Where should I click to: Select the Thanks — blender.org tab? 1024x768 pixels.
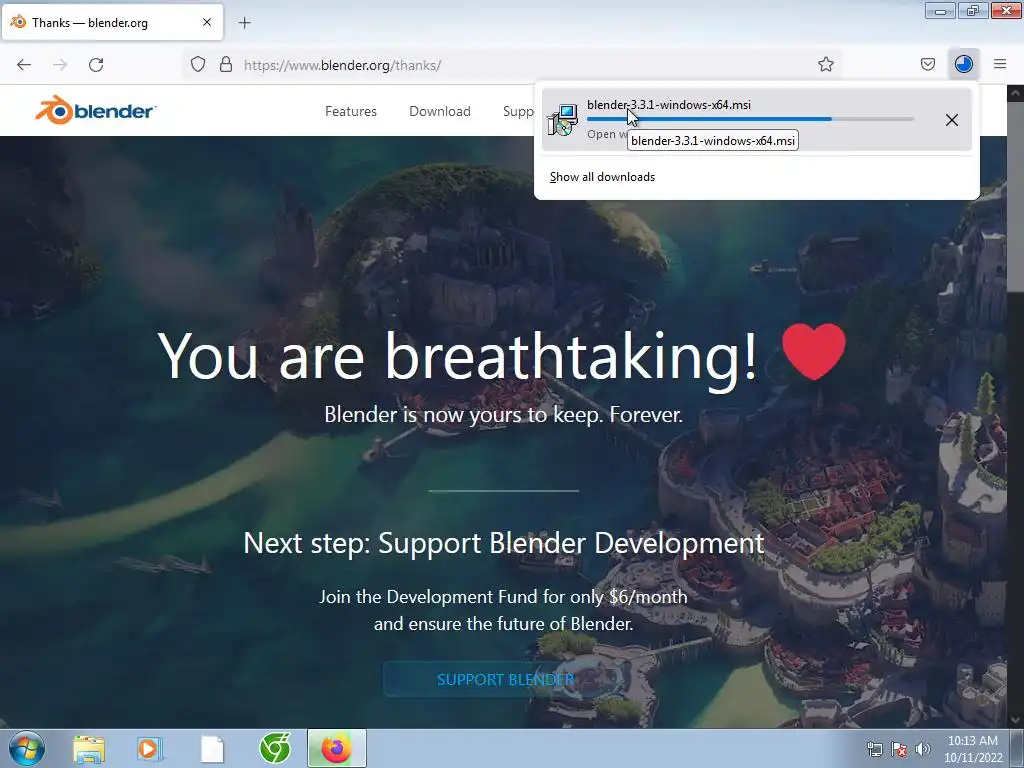coord(112,22)
